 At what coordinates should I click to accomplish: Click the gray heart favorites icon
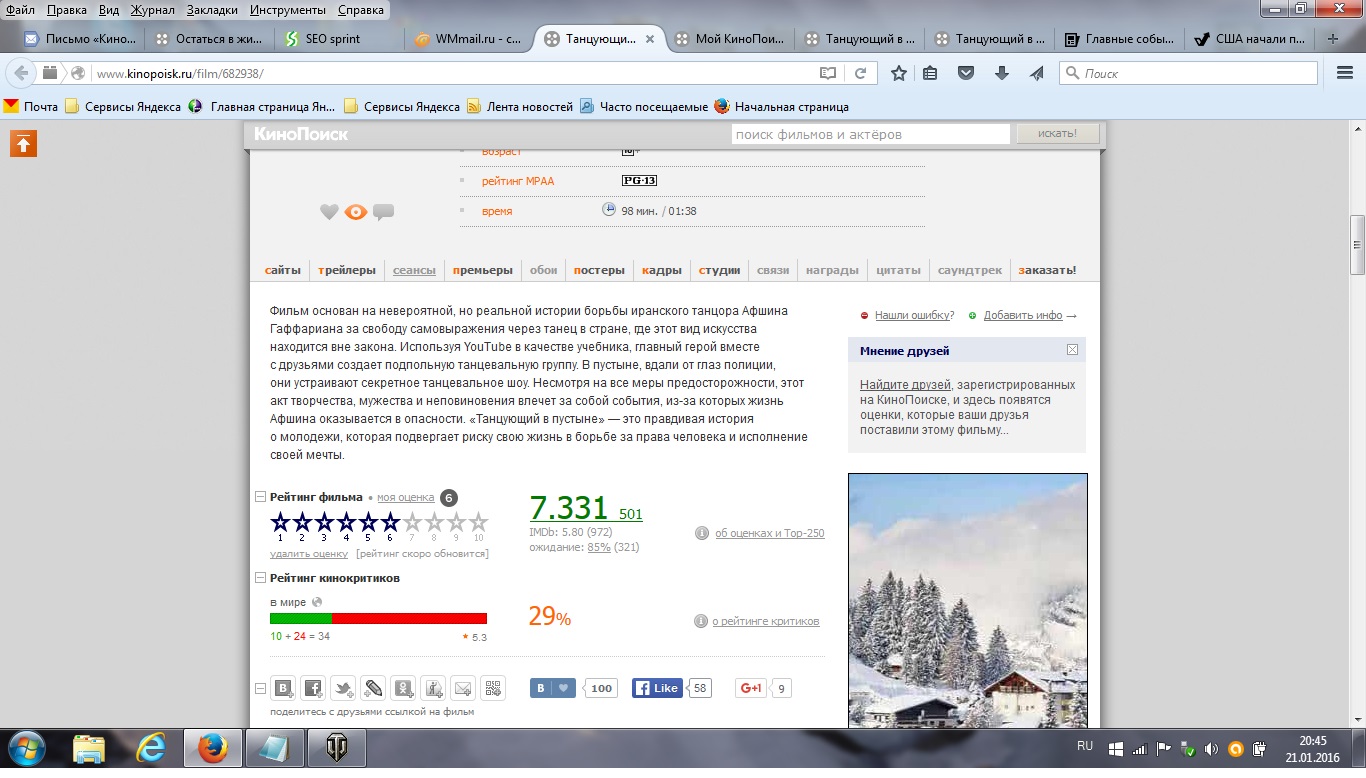click(x=329, y=212)
